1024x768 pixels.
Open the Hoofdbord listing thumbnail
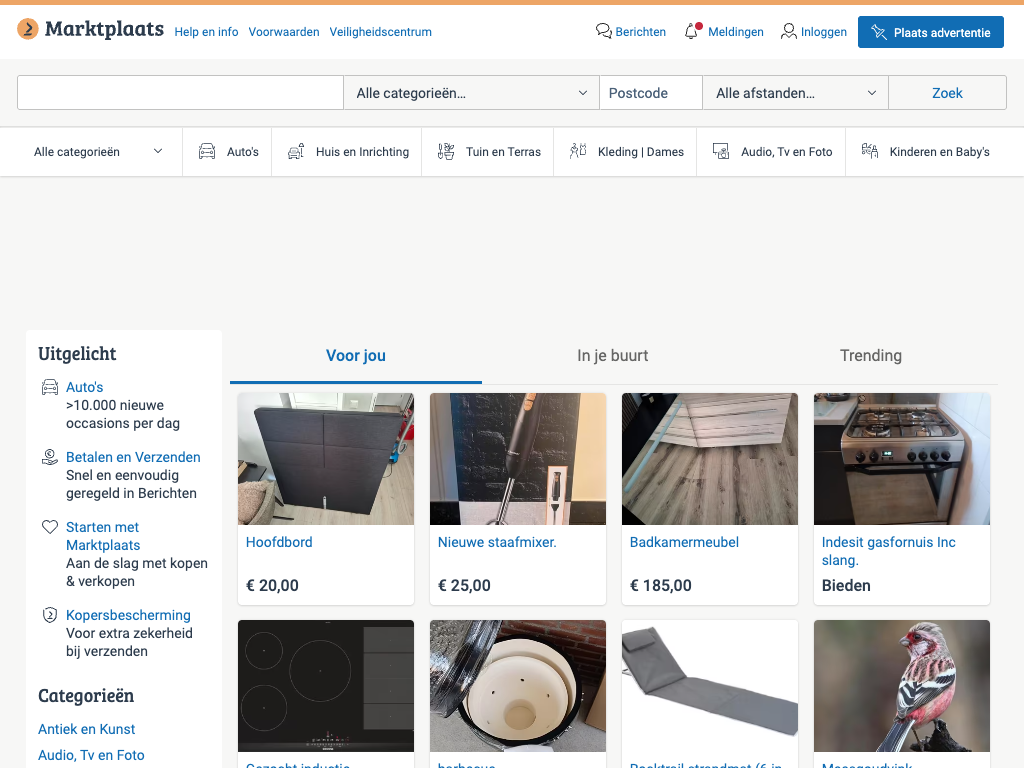[326, 459]
